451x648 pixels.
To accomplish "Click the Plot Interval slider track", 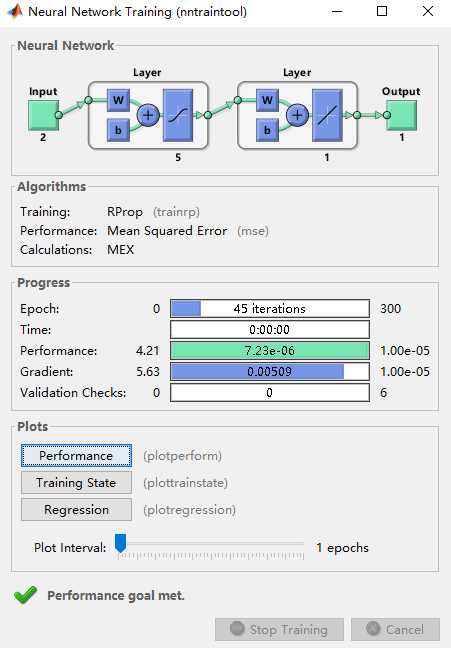I will [x=211, y=543].
